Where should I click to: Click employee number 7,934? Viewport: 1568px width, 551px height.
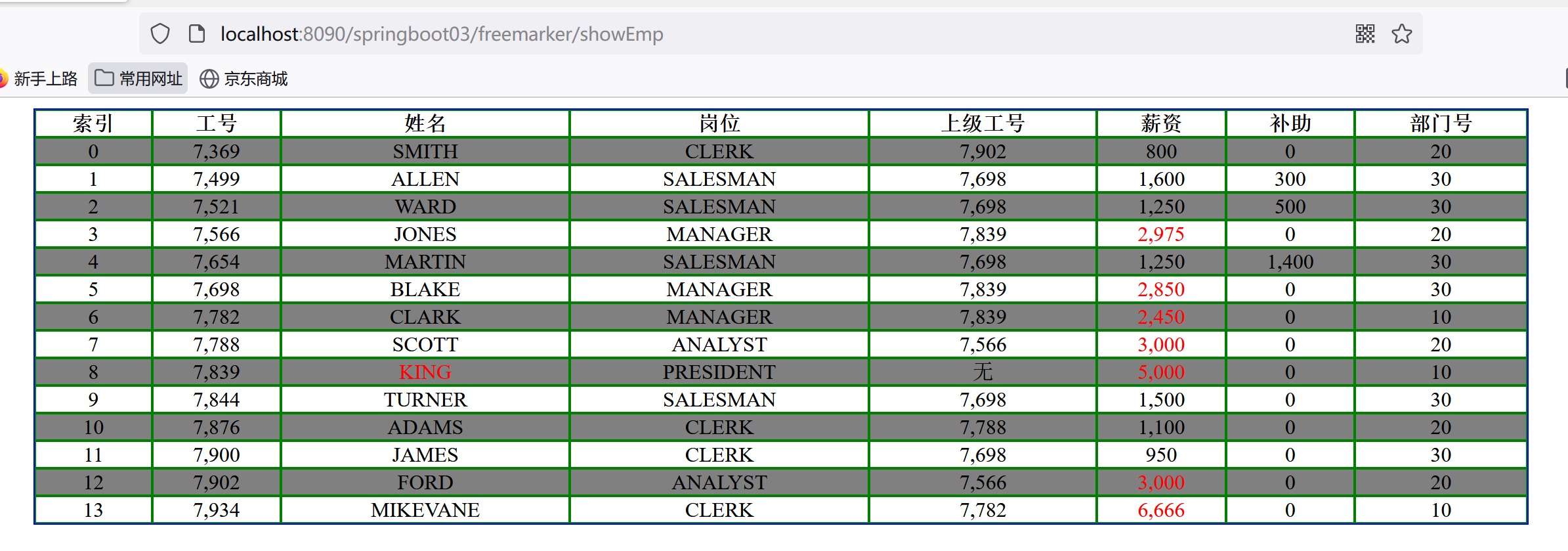217,510
